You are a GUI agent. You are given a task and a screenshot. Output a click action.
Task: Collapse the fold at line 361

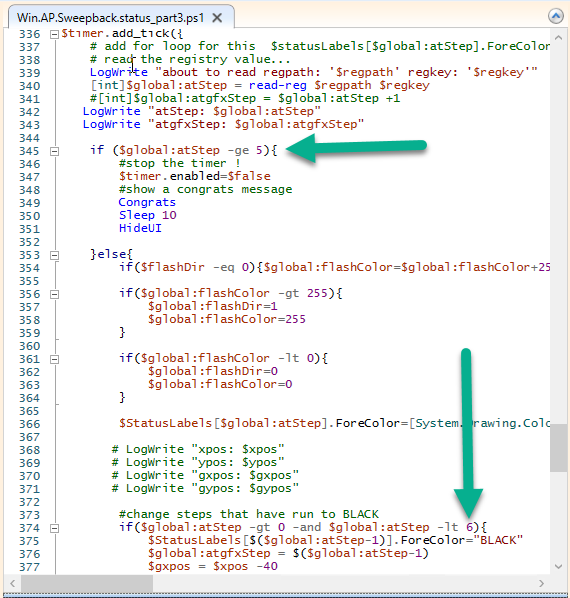(x=55, y=359)
